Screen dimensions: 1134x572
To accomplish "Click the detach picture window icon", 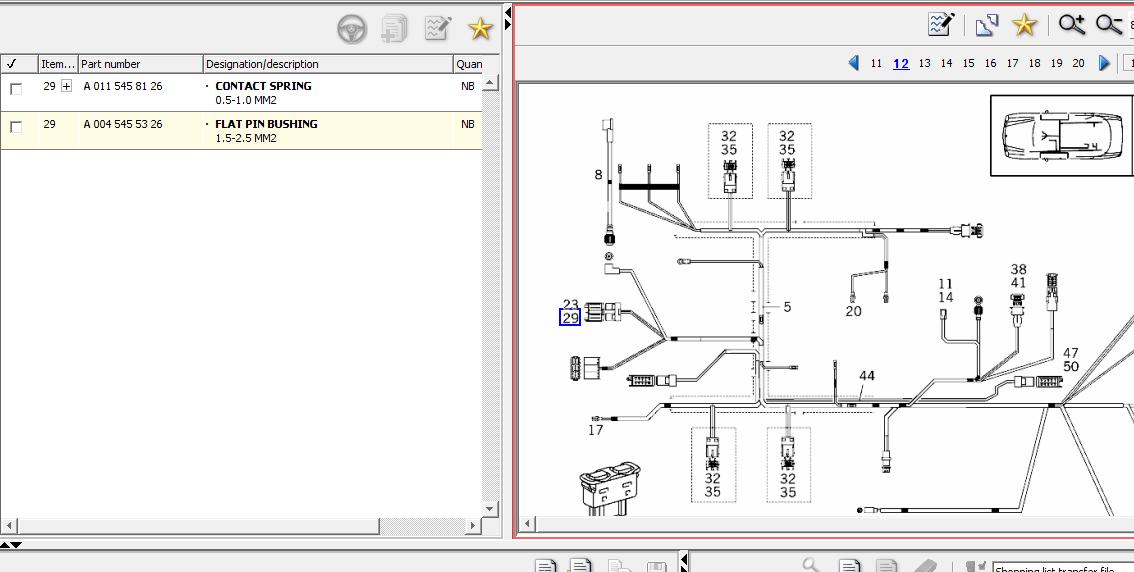I will click(x=987, y=24).
